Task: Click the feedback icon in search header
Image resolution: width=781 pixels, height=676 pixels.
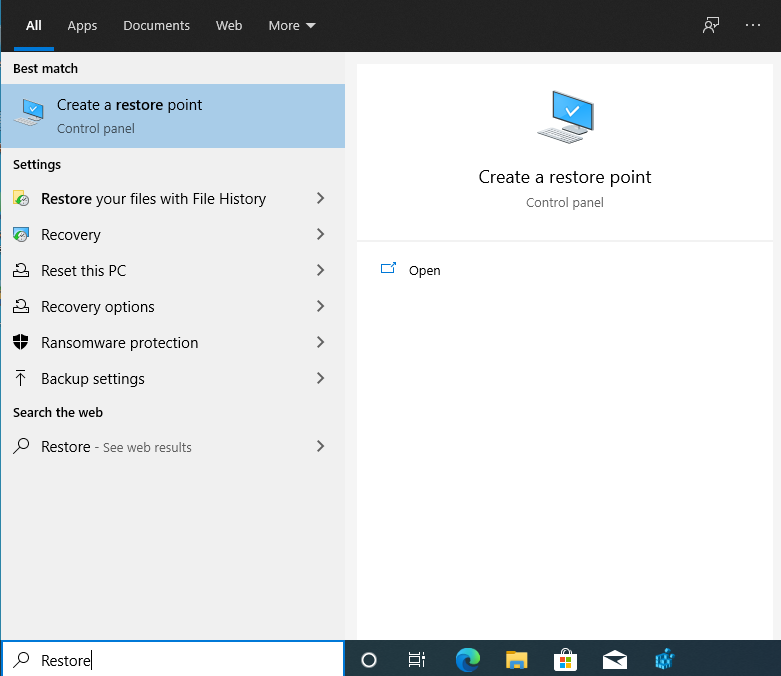Action: pyautogui.click(x=711, y=25)
